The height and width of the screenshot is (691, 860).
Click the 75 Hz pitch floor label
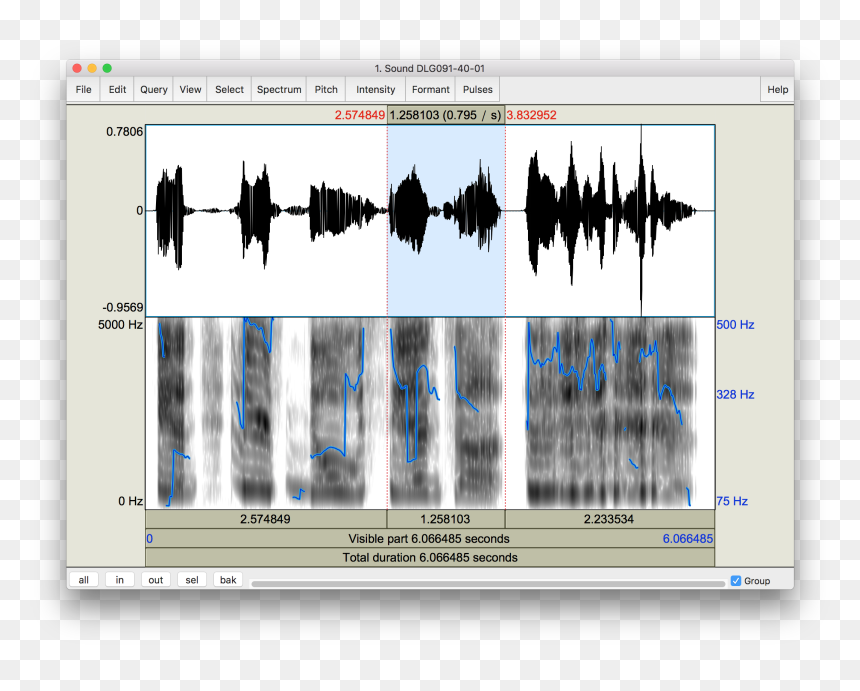[x=732, y=501]
